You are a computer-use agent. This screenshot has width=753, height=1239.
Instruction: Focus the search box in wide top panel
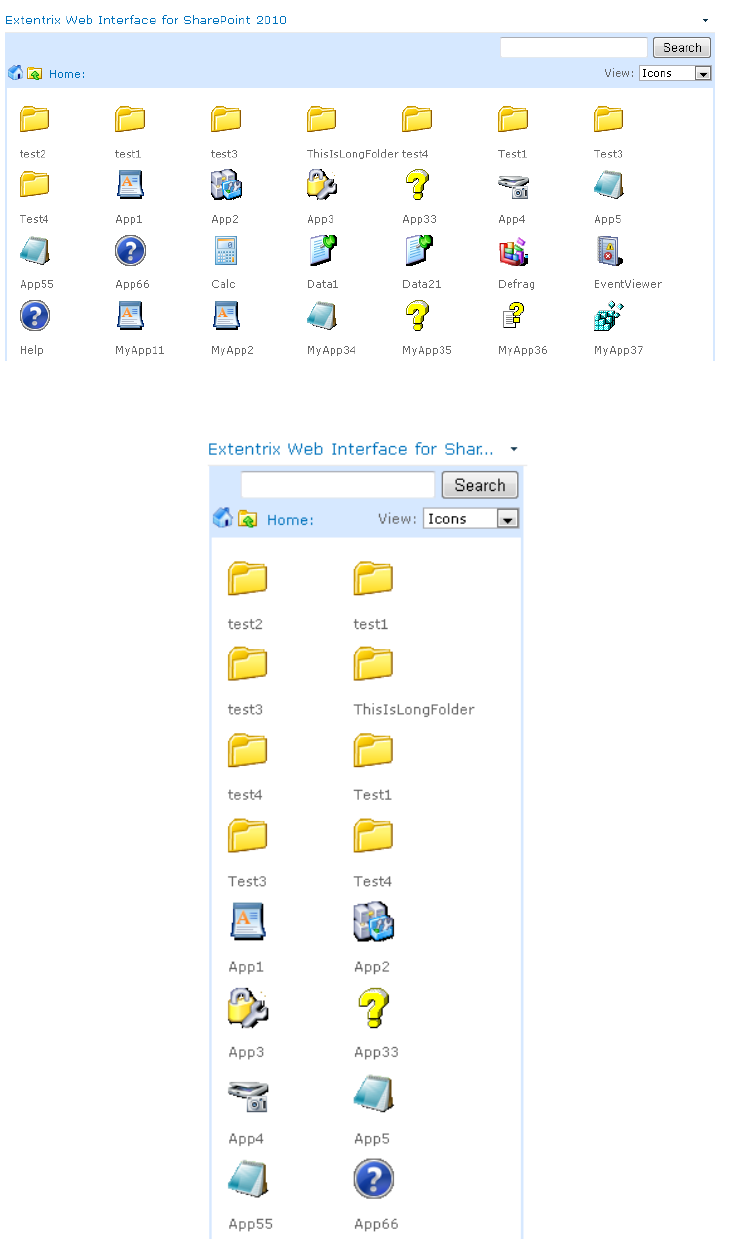(x=574, y=47)
